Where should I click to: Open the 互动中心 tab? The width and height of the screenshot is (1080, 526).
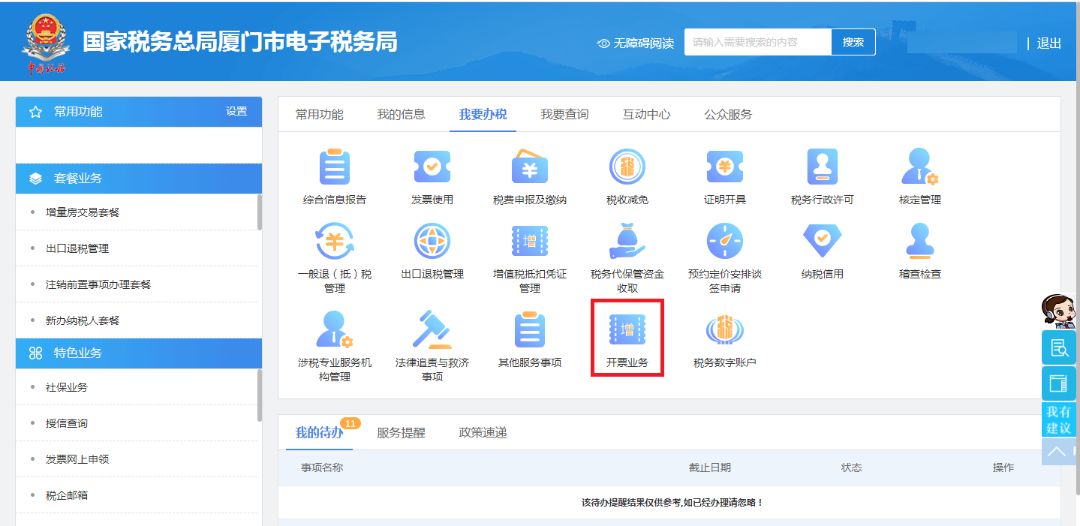646,115
